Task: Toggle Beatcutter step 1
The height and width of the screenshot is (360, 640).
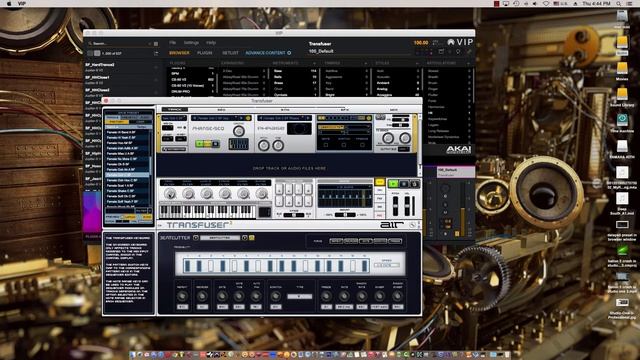Action: (x=187, y=266)
